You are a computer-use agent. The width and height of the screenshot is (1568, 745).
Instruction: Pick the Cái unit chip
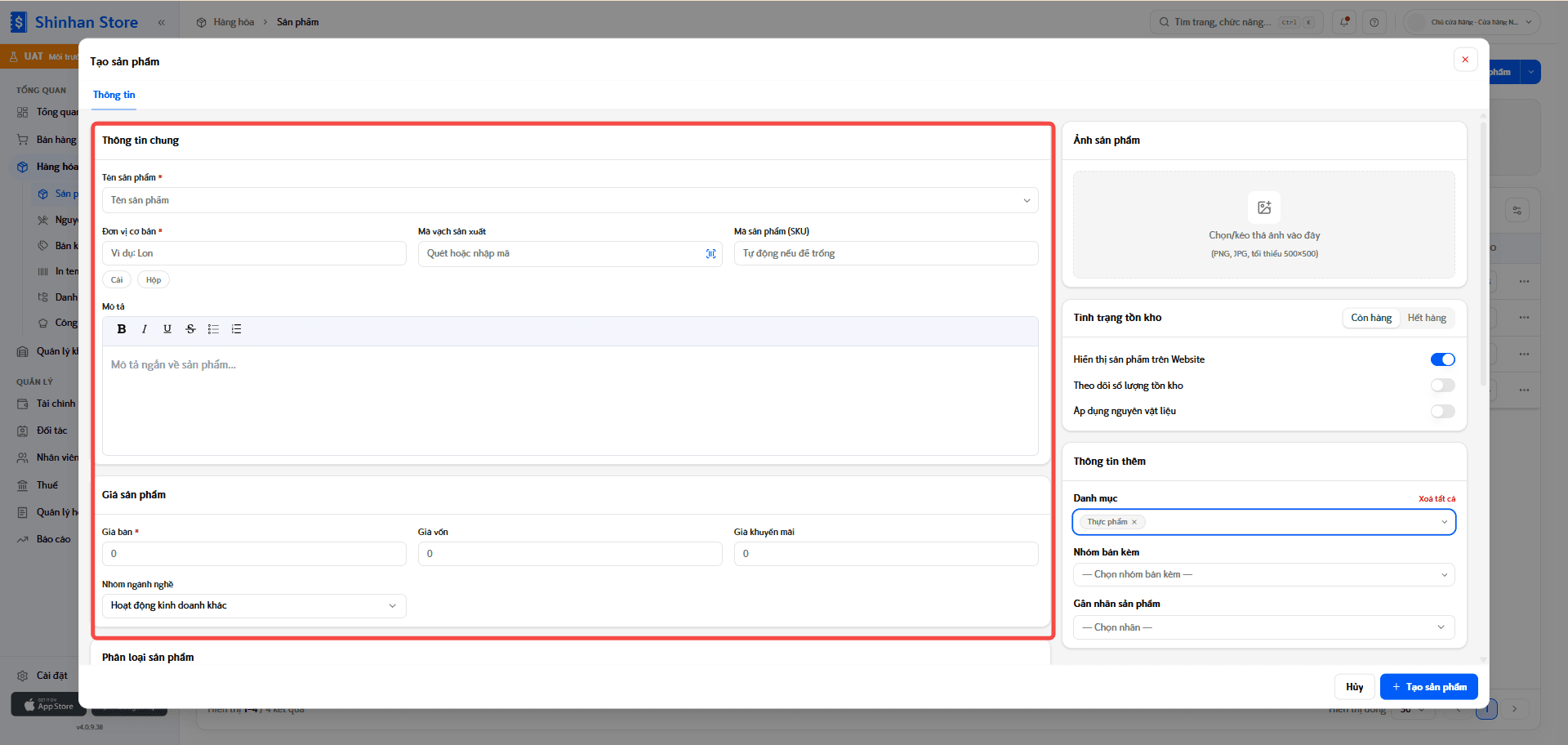pos(117,280)
